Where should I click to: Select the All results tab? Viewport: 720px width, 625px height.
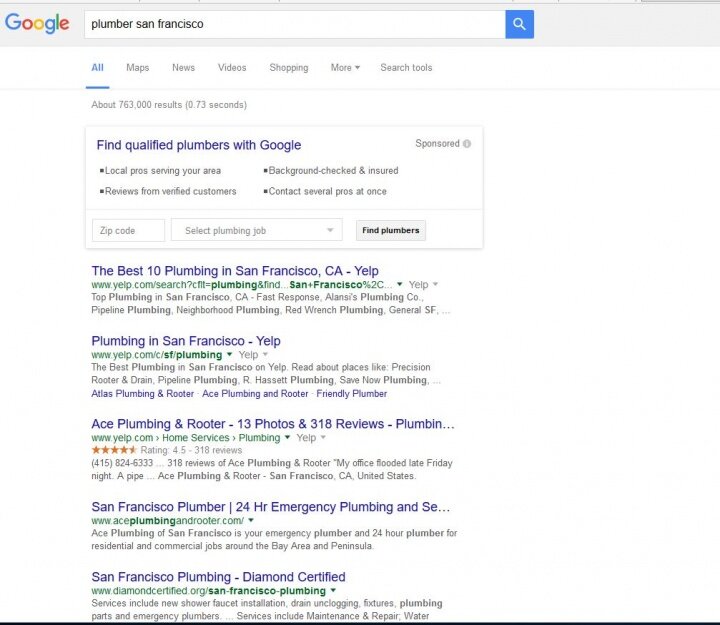(x=97, y=68)
